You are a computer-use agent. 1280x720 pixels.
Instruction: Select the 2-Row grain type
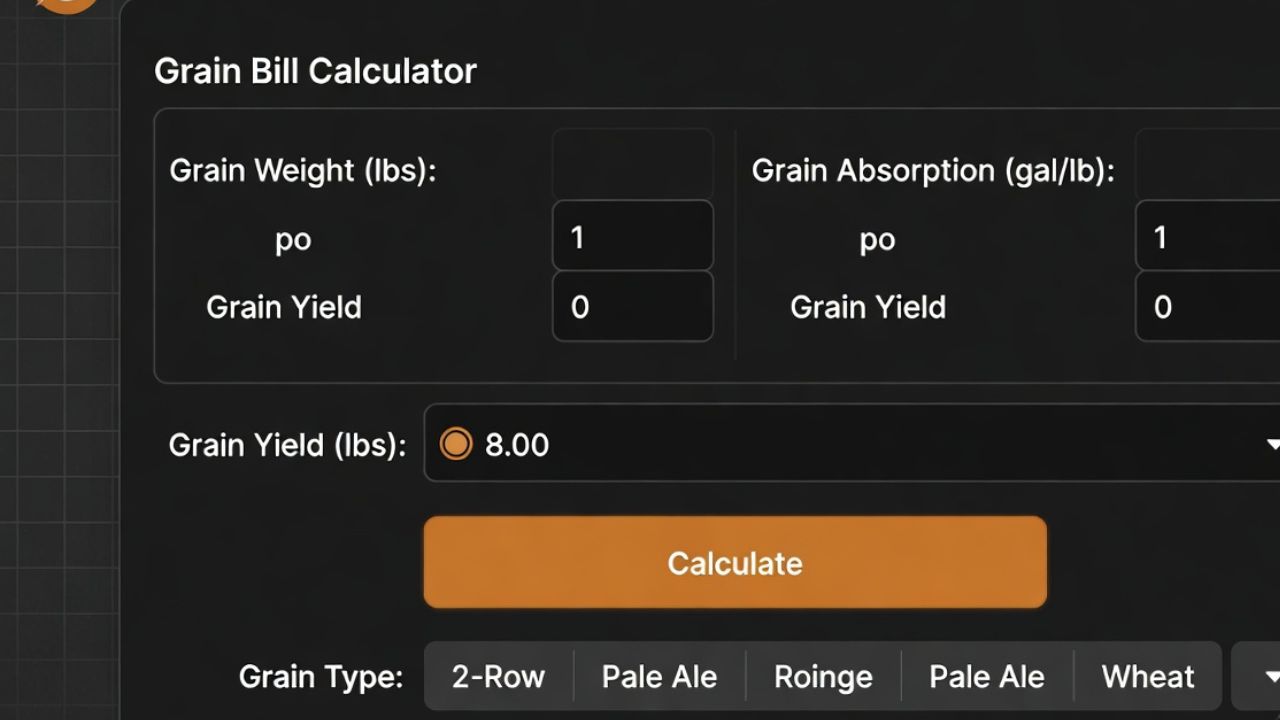click(x=497, y=677)
